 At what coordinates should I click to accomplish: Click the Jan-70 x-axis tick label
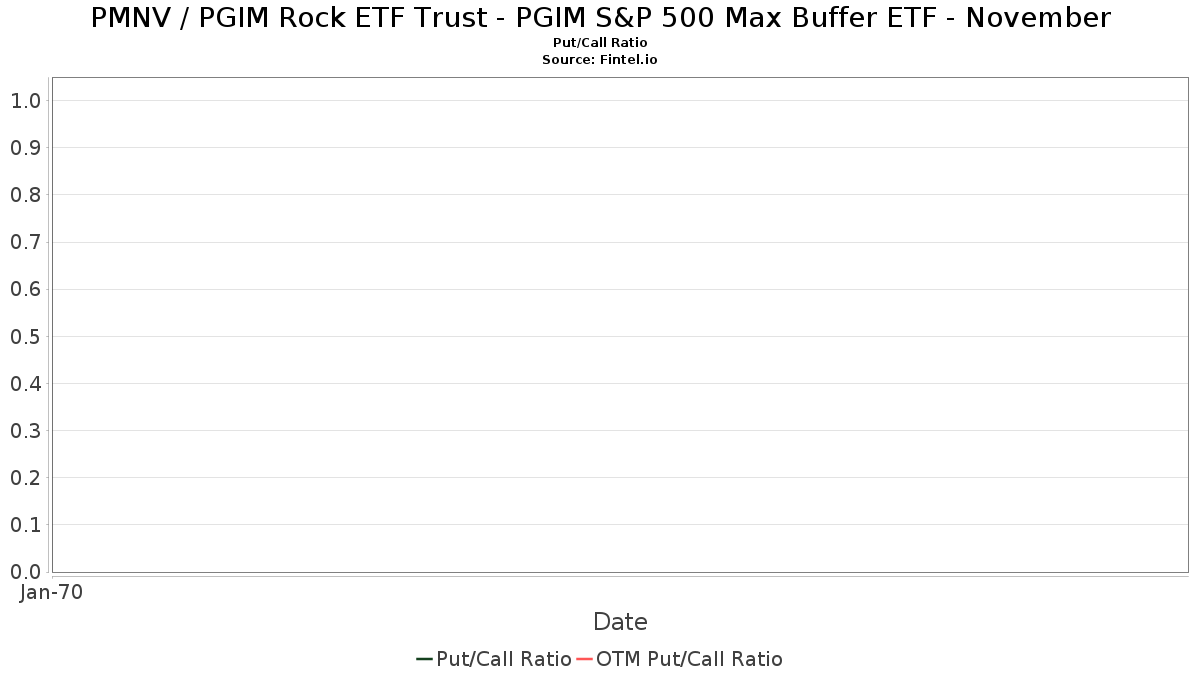(x=51, y=593)
